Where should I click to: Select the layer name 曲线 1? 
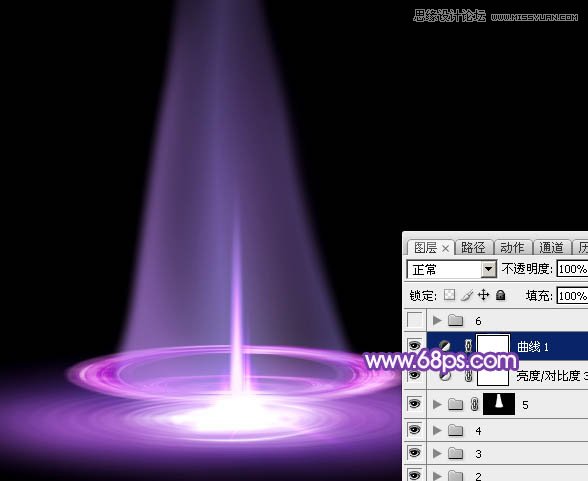coord(533,347)
